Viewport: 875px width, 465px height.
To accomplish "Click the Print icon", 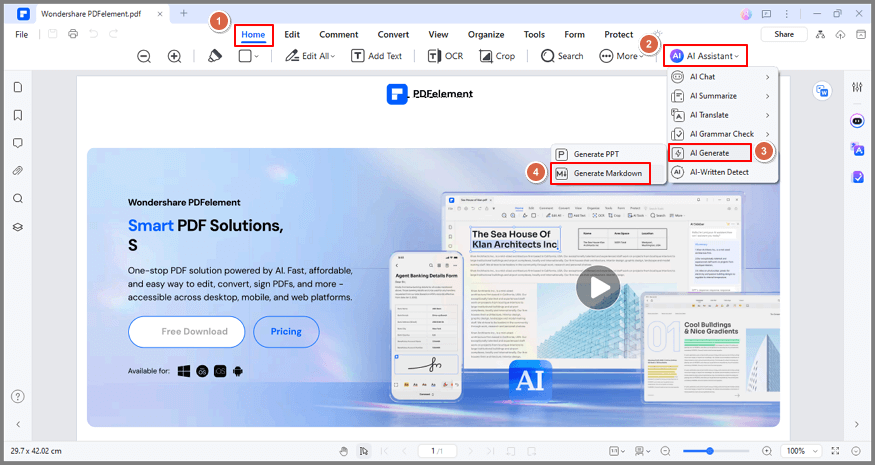I will (x=73, y=34).
